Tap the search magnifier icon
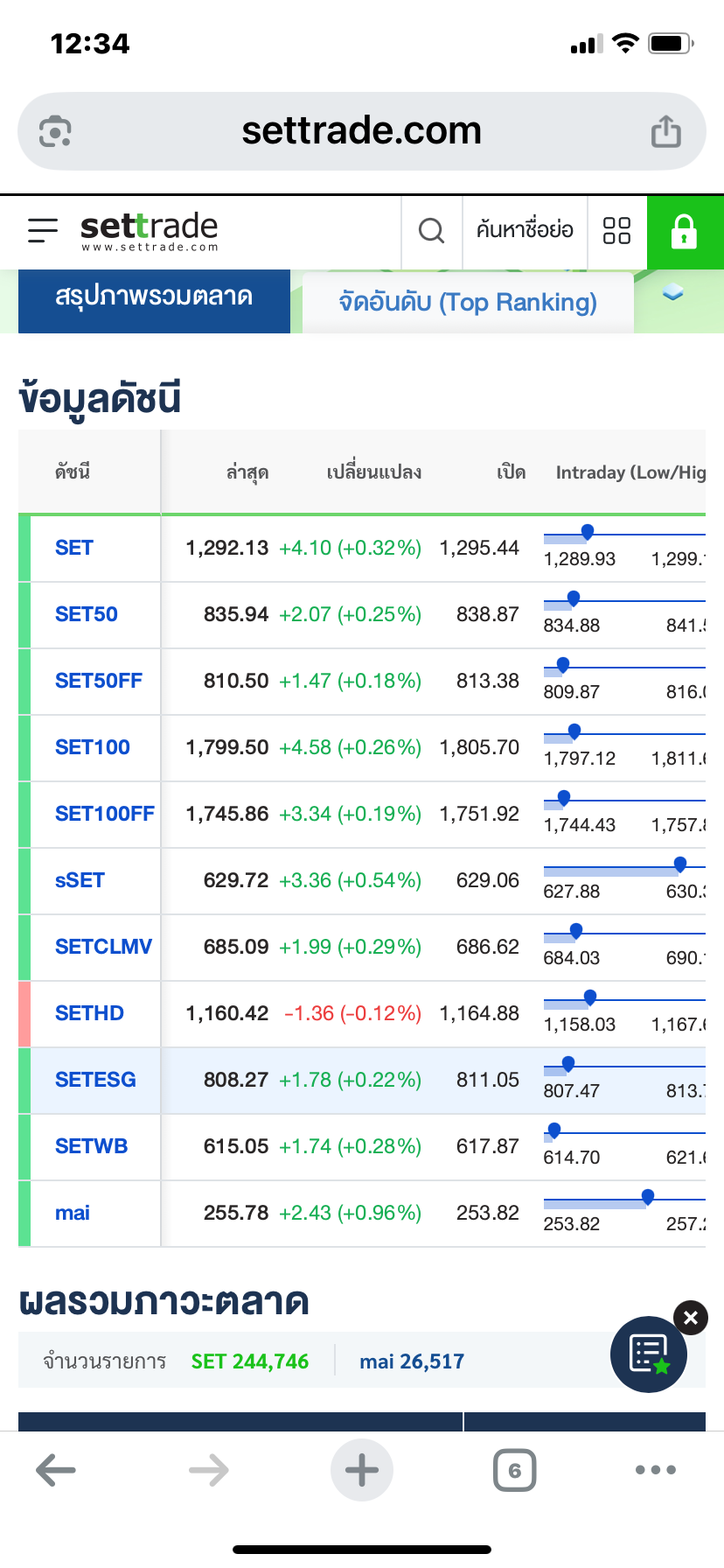Image resolution: width=724 pixels, height=1568 pixels. pyautogui.click(x=431, y=231)
